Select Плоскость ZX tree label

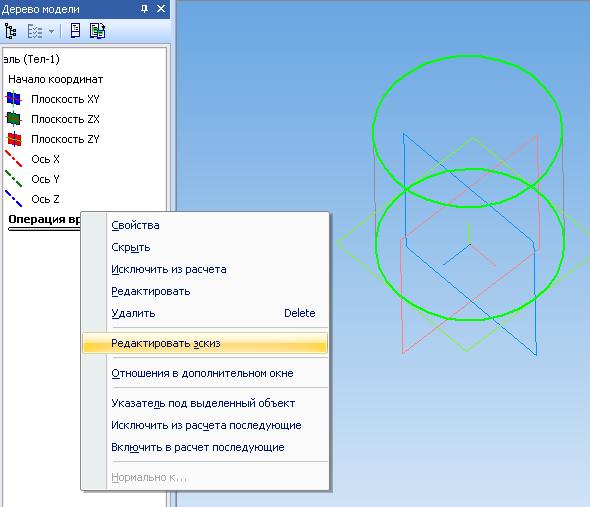coord(65,119)
